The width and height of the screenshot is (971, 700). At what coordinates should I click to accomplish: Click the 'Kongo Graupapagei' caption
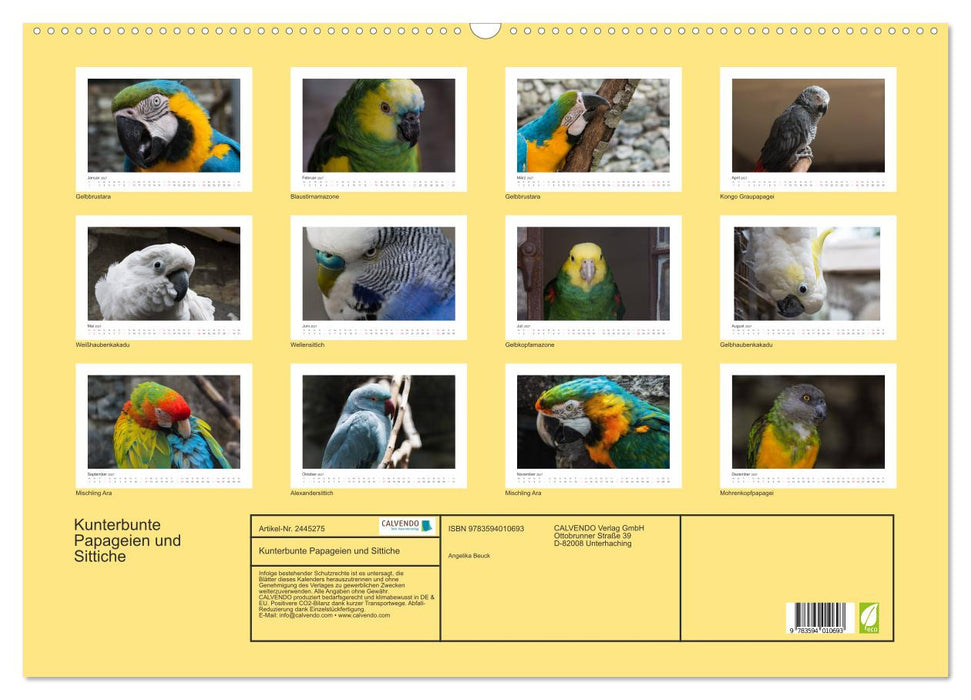[x=747, y=196]
